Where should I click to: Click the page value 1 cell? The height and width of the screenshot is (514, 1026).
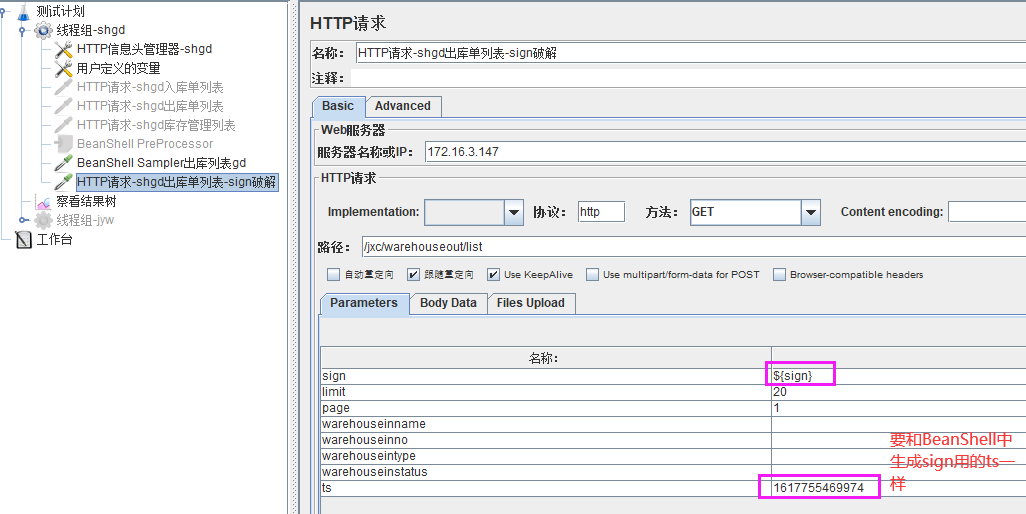[x=898, y=408]
